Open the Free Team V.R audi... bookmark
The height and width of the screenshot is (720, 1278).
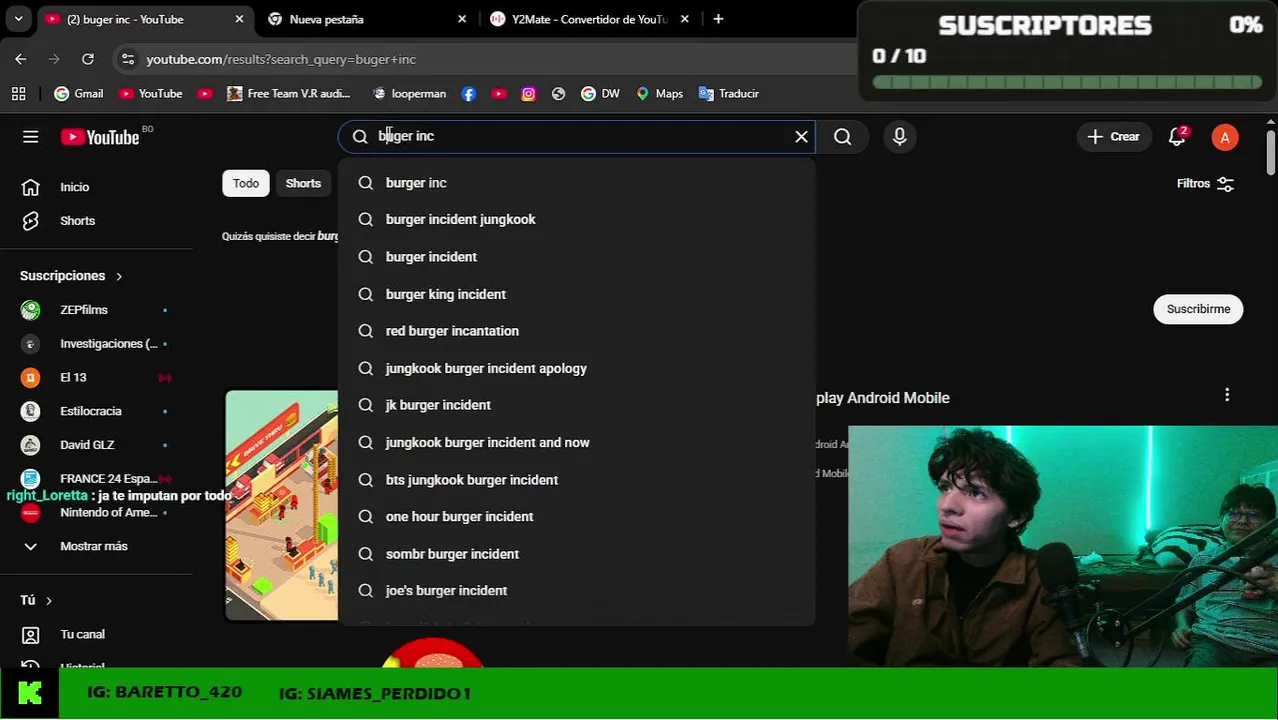[x=289, y=94]
